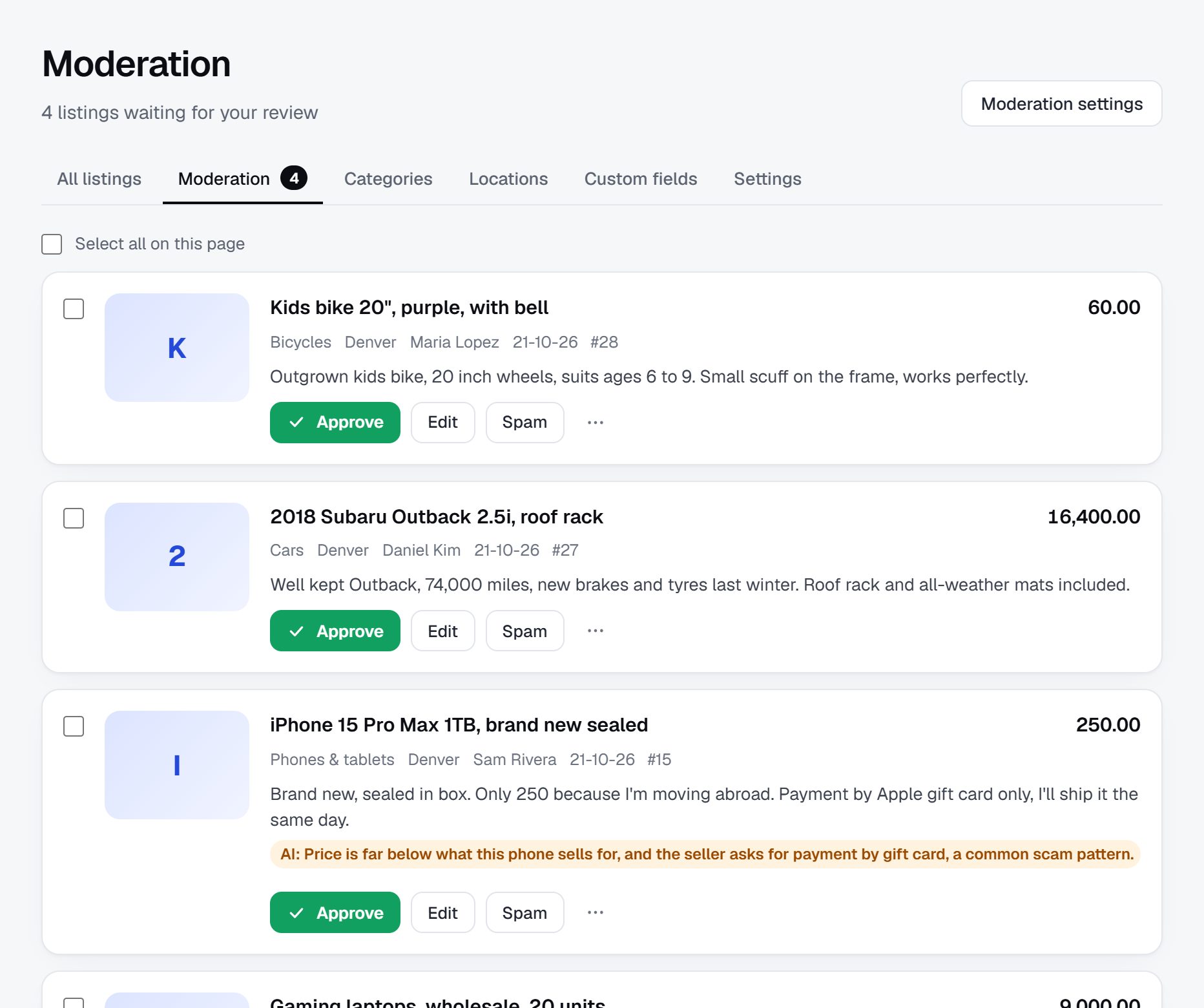Open Moderation settings
This screenshot has width=1204, height=1008.
coord(1061,103)
